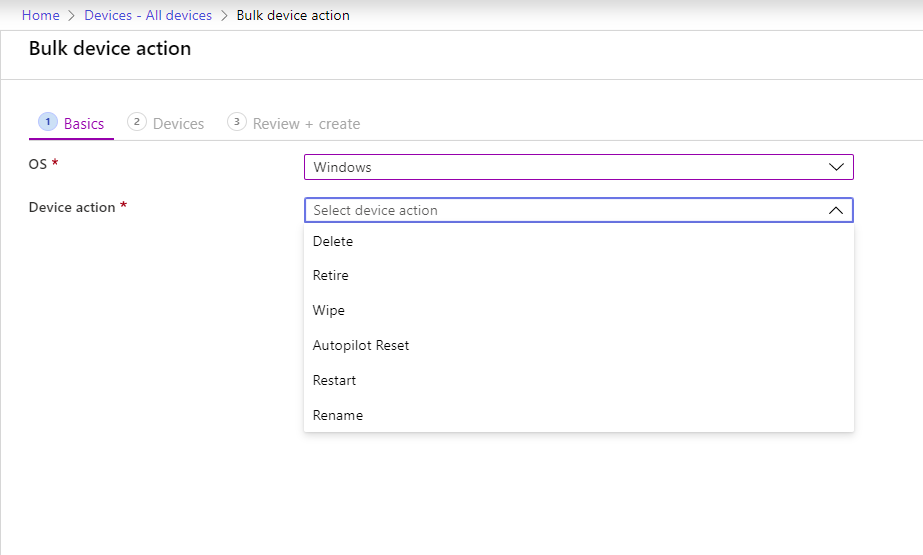The height and width of the screenshot is (555, 923).
Task: Click the step 3 circle icon
Action: tap(237, 122)
